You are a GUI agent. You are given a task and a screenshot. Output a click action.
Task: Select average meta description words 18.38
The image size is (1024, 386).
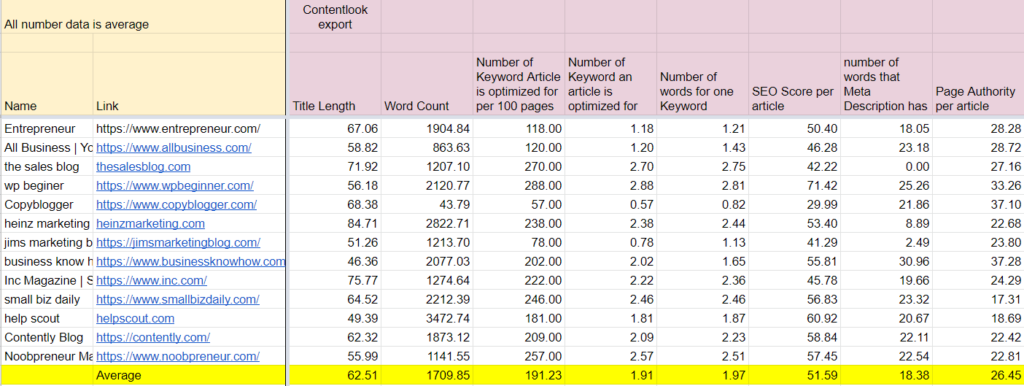(x=887, y=376)
